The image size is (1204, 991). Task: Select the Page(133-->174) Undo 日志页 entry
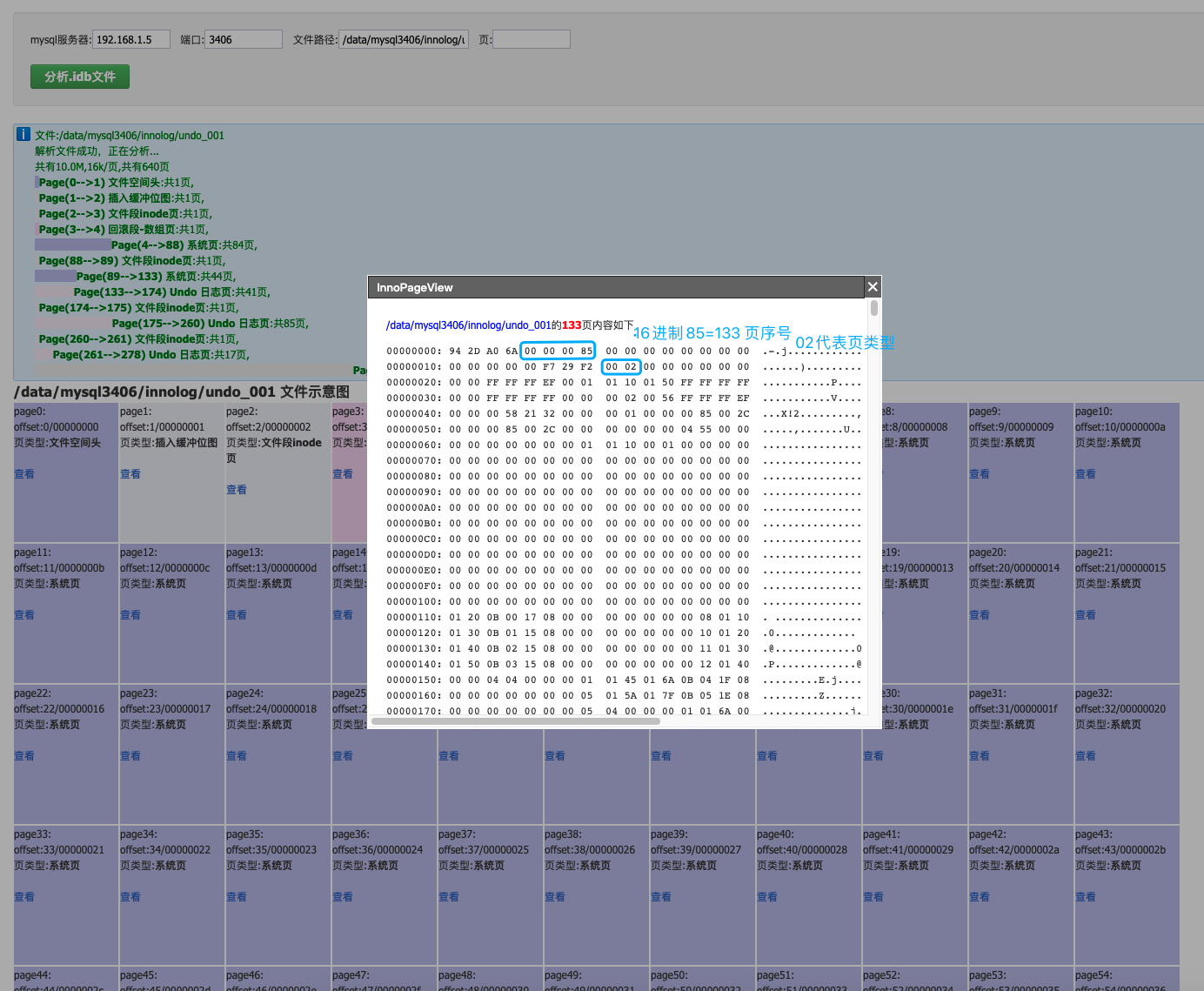click(171, 292)
